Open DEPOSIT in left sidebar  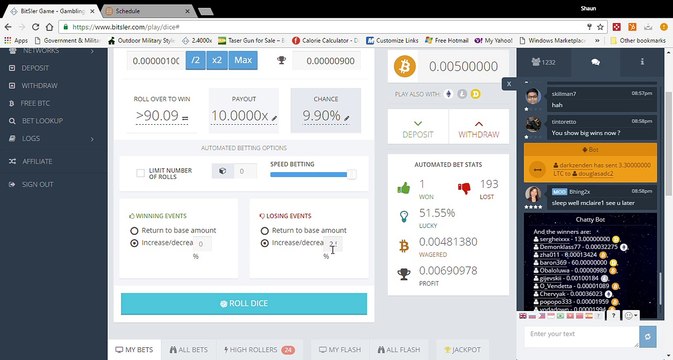pos(35,68)
